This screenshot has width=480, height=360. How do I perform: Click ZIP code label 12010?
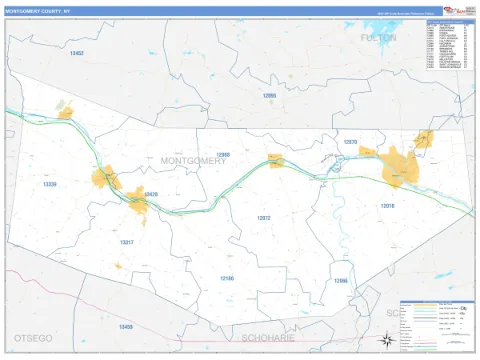click(x=387, y=206)
